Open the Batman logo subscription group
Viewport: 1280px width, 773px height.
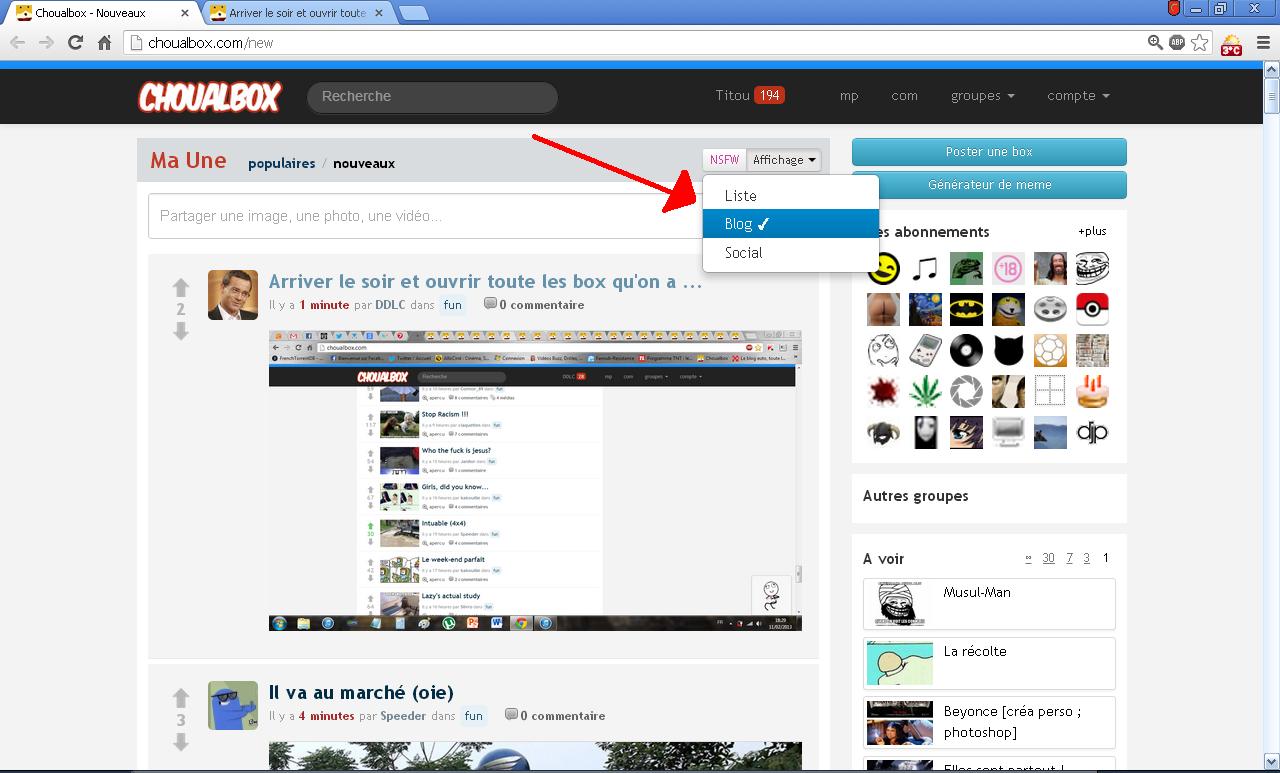[x=966, y=309]
